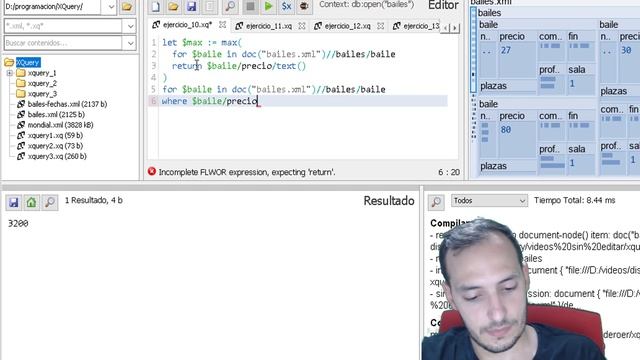Click the bailes root node in map

[x=489, y=13]
